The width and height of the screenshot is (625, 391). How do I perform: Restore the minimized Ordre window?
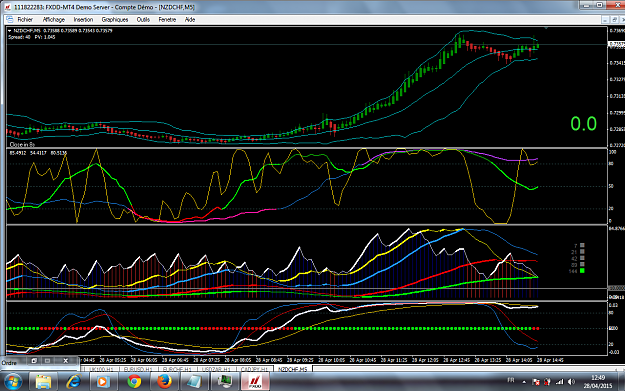(x=34, y=361)
